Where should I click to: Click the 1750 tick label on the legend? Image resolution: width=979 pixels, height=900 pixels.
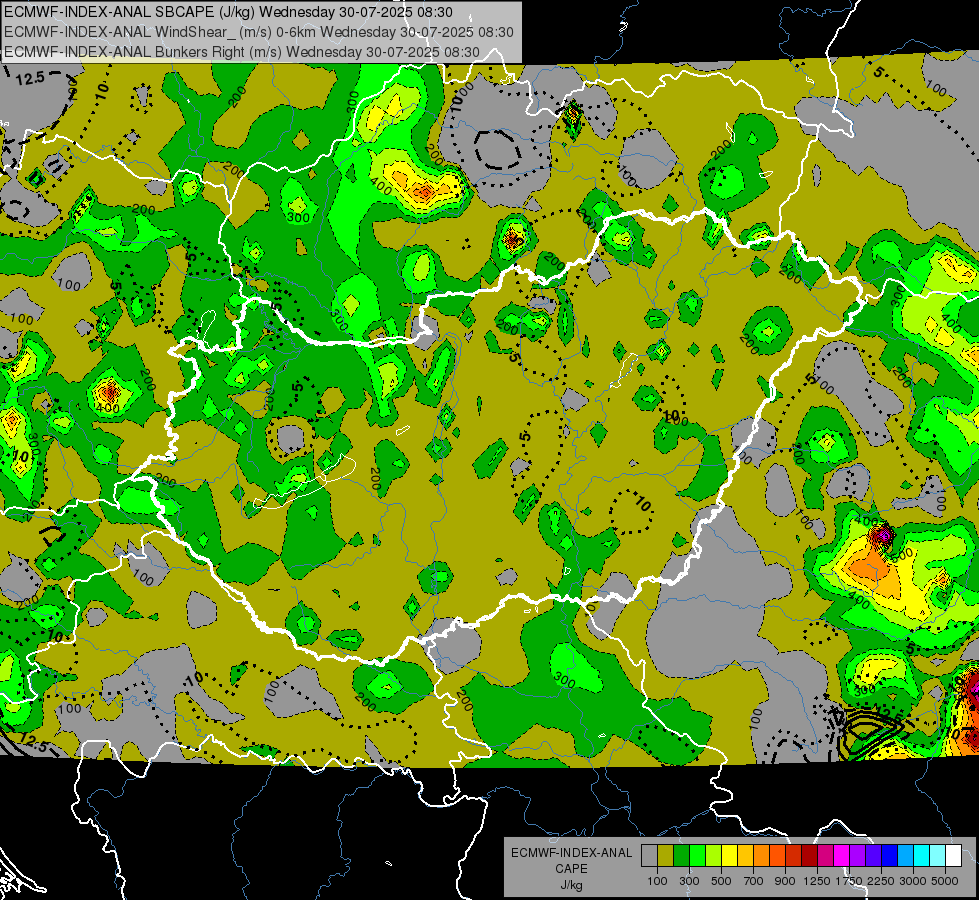click(x=849, y=881)
